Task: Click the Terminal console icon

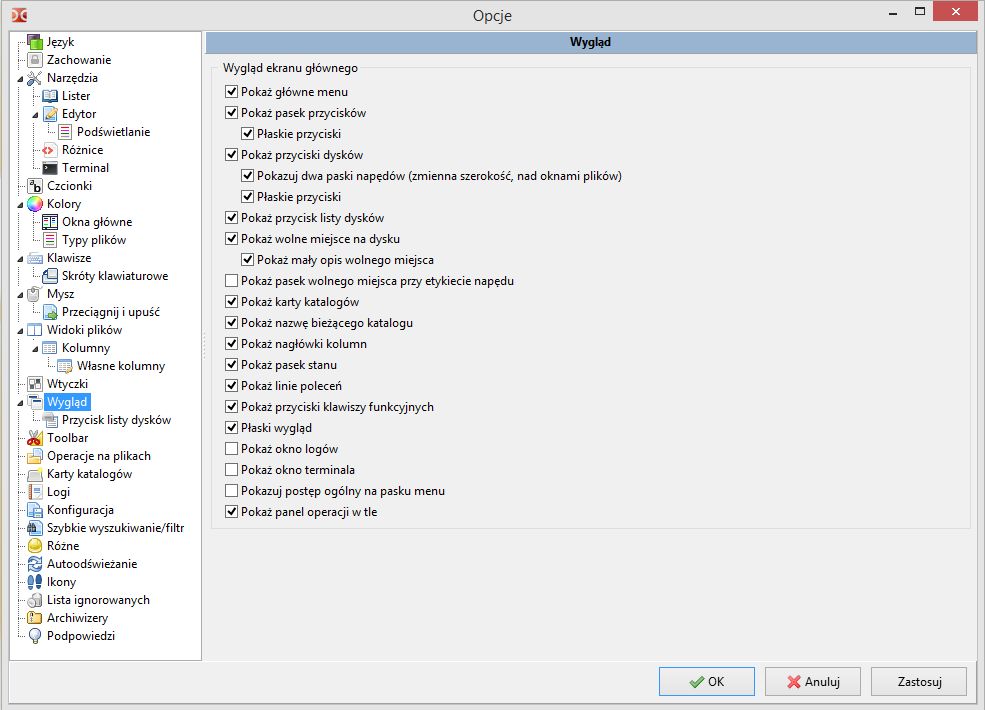Action: 50,168
